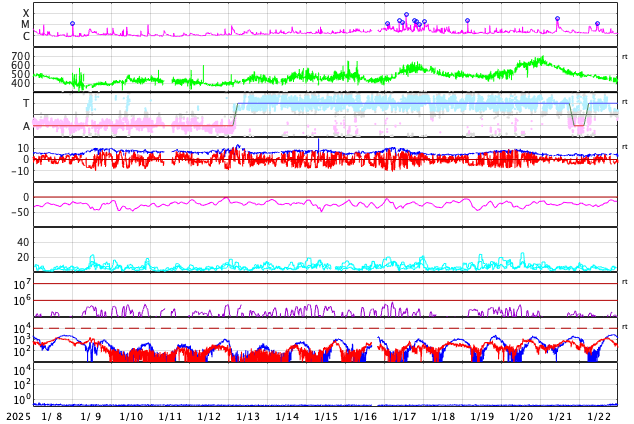
Task: Click the flare marker on 1/8
Action: [72, 24]
